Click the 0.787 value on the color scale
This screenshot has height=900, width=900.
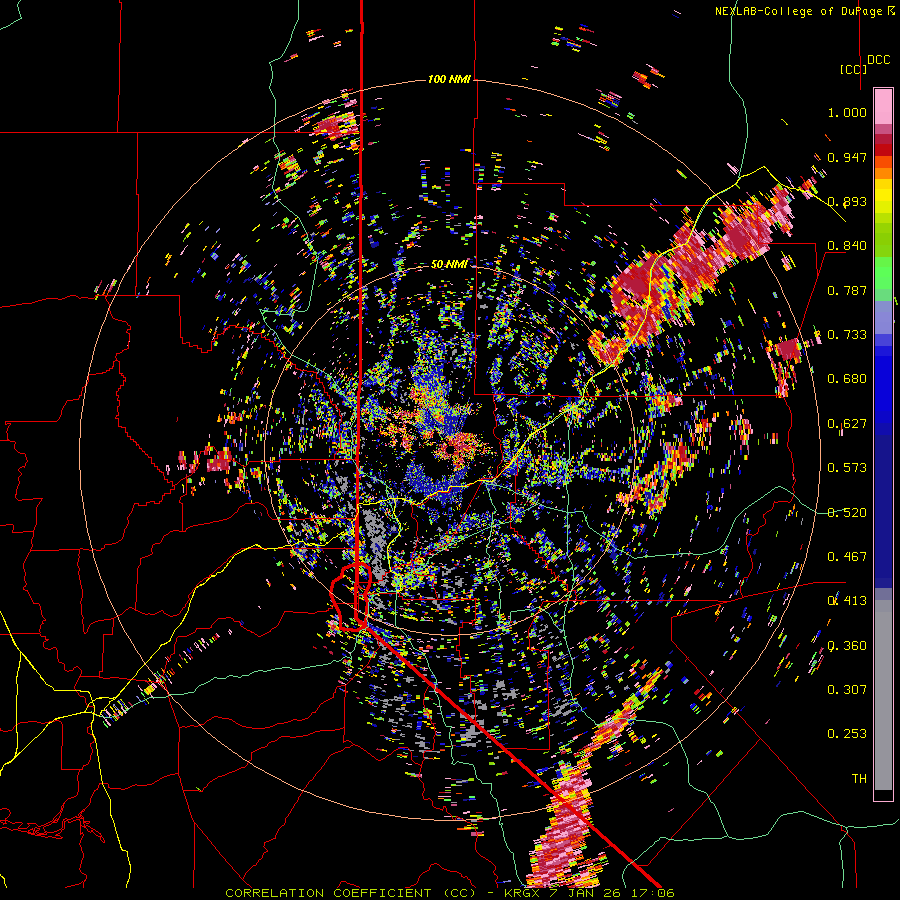point(847,290)
